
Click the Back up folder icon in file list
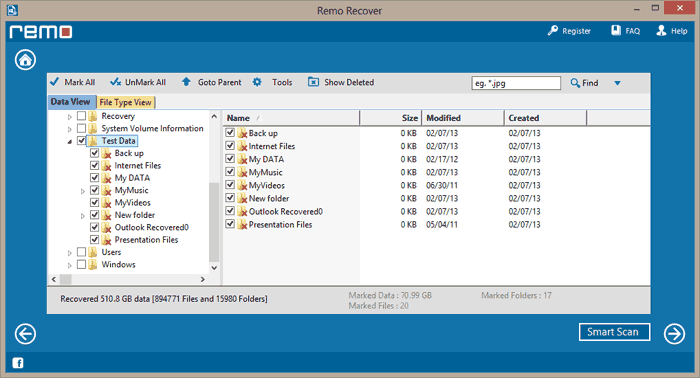pos(242,133)
